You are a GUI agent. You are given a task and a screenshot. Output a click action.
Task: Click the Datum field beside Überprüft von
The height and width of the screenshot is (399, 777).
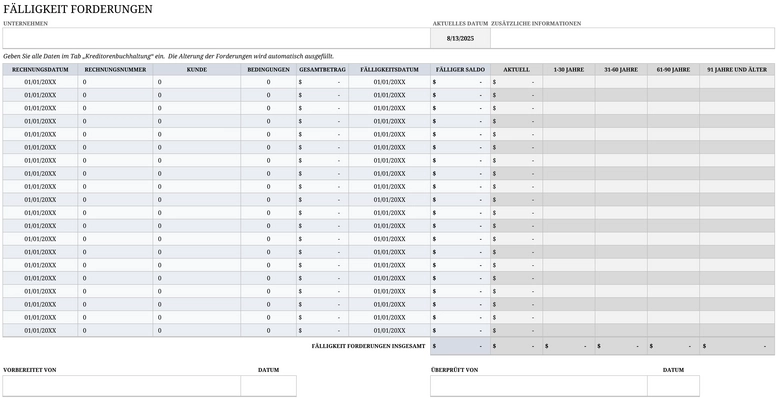click(673, 386)
